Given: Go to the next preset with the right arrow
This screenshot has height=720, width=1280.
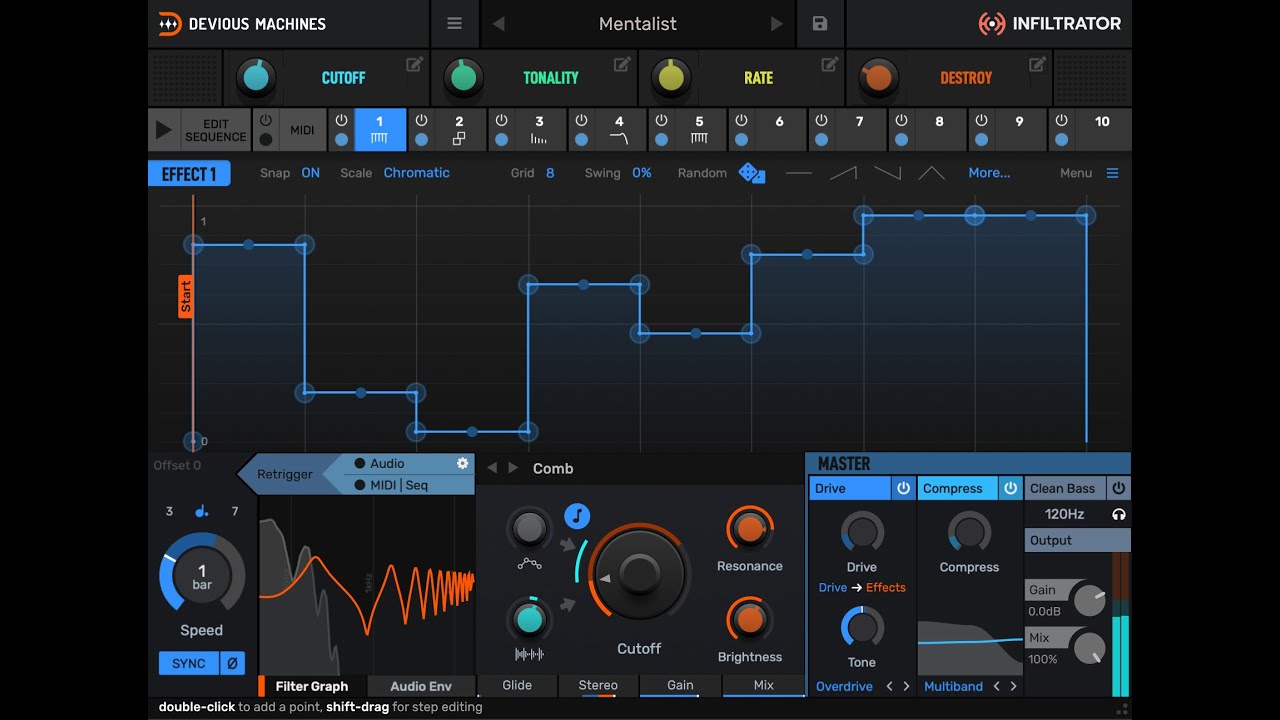Looking at the screenshot, I should (776, 24).
